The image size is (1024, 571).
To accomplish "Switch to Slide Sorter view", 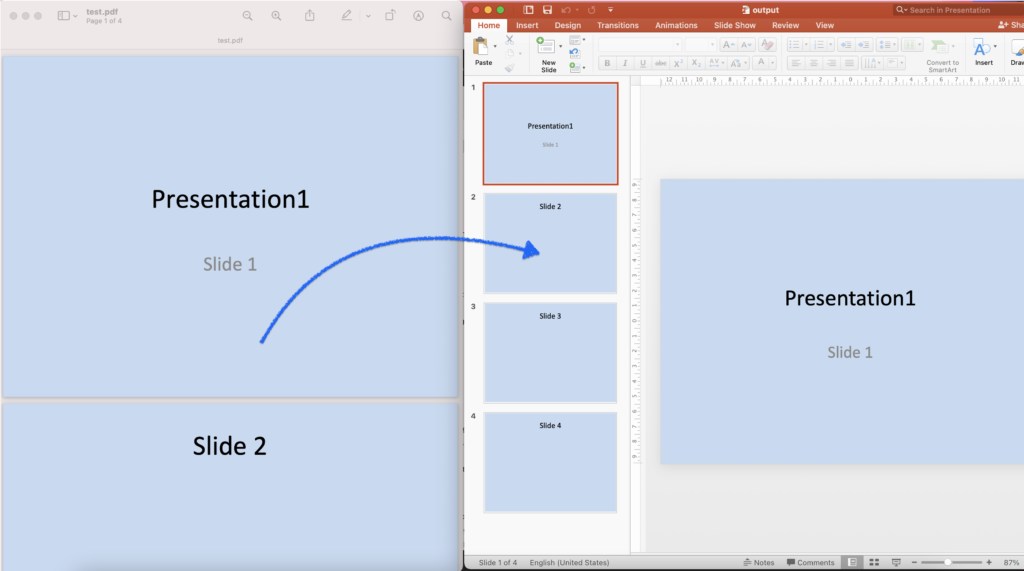I will point(874,563).
